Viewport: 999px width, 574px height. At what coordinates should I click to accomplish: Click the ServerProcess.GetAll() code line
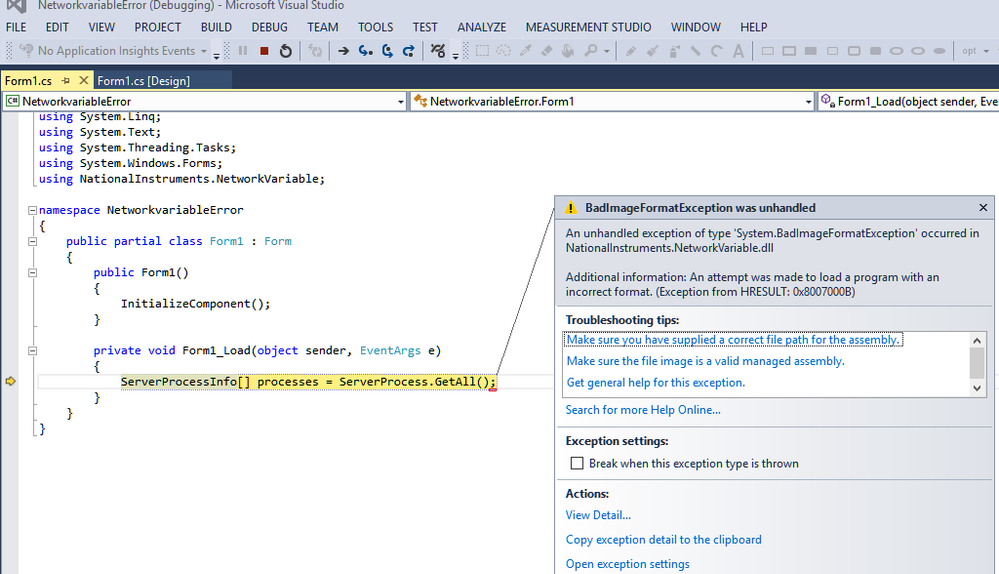(308, 382)
